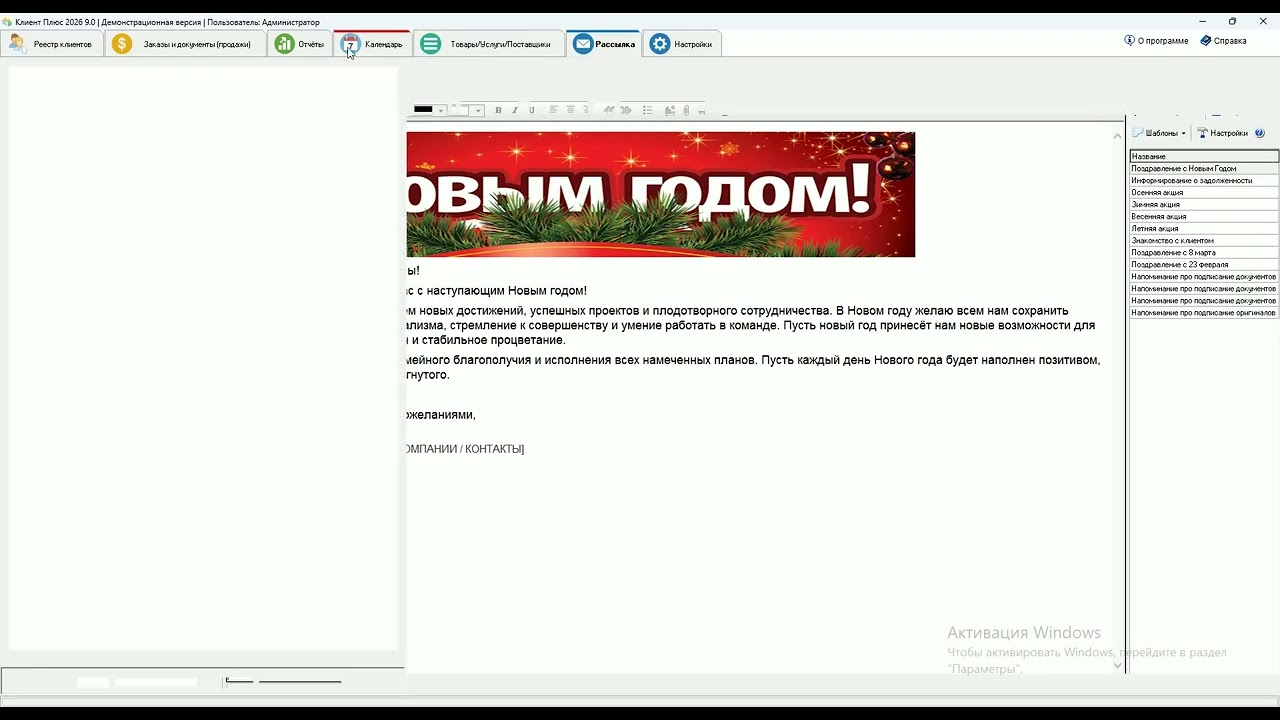
Task: Click the editor scrollbar down arrow
Action: 1118,665
